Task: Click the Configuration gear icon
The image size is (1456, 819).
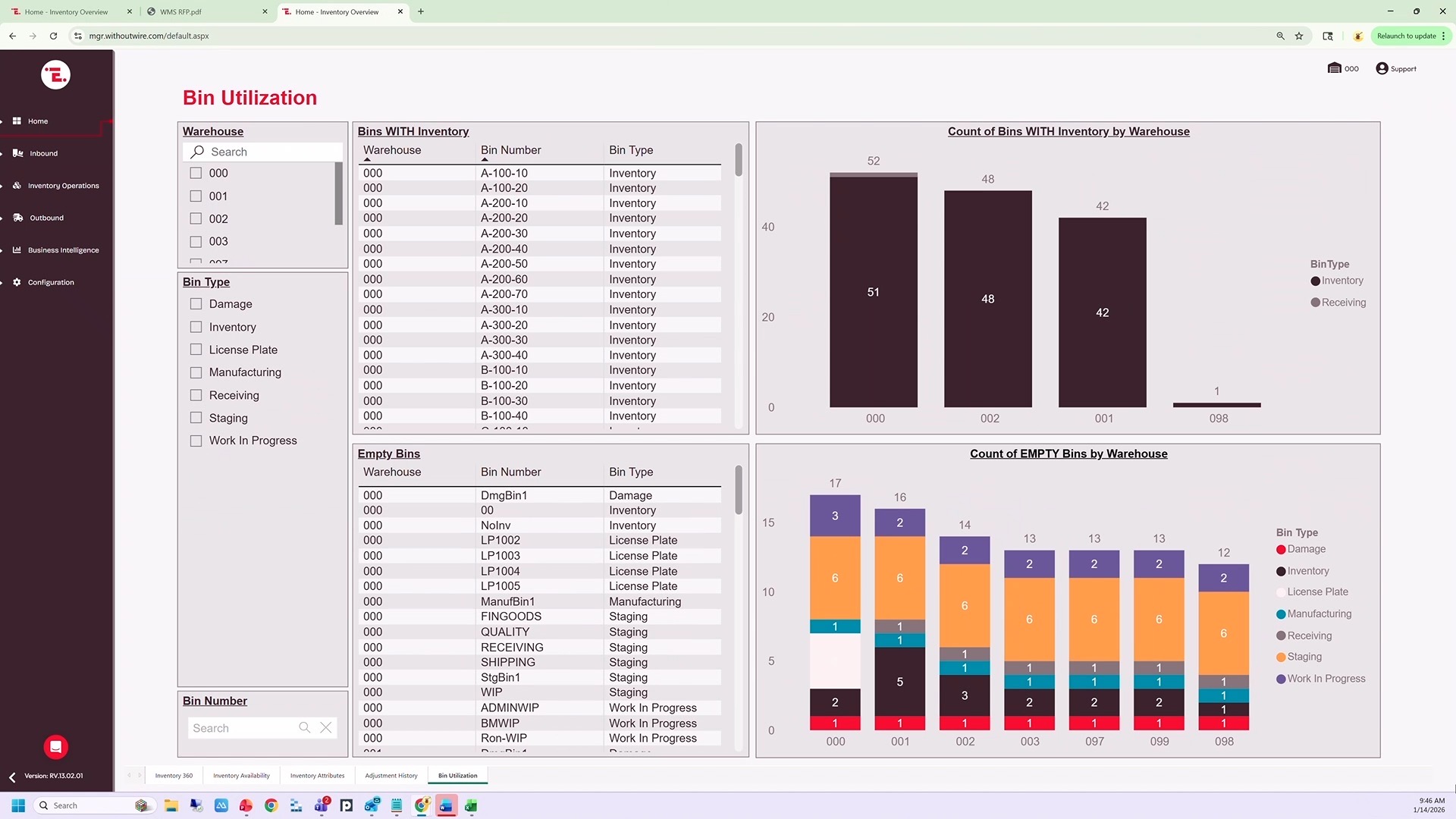Action: 17,282
